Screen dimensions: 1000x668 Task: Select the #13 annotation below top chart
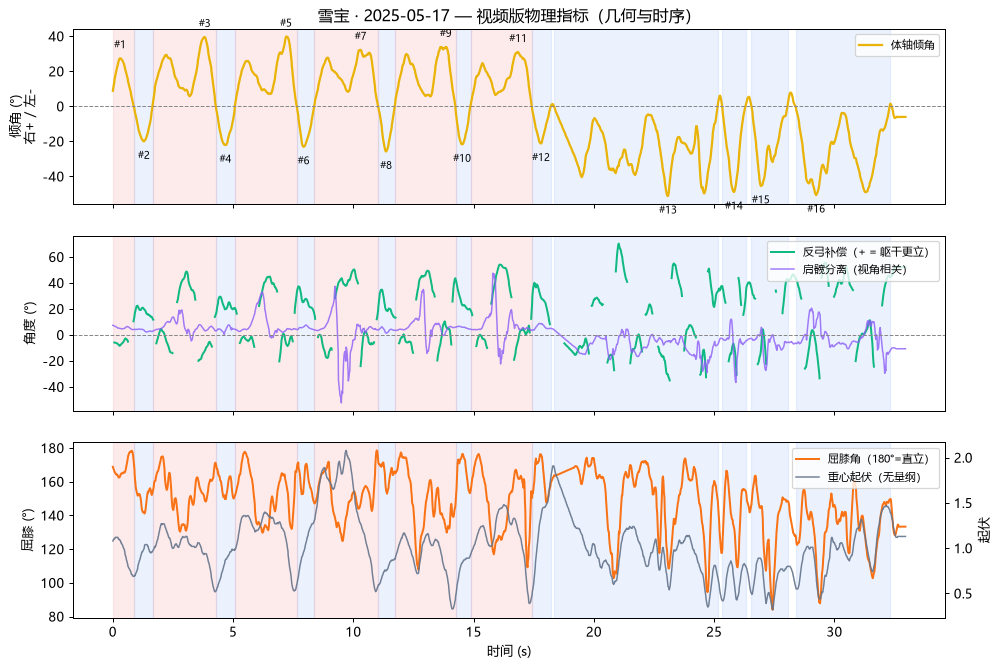tap(668, 209)
